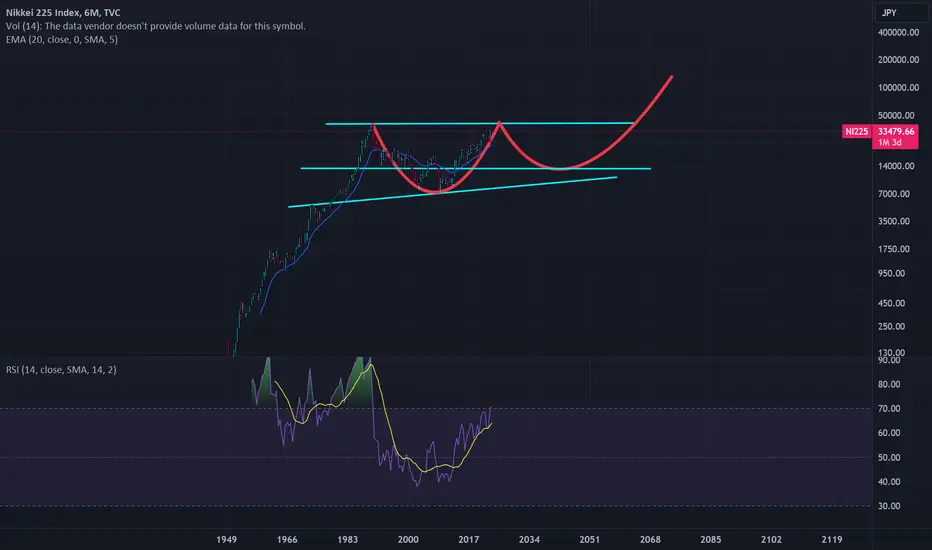
Task: Click the Nikkei 225 Index chart title
Action: click(x=63, y=12)
